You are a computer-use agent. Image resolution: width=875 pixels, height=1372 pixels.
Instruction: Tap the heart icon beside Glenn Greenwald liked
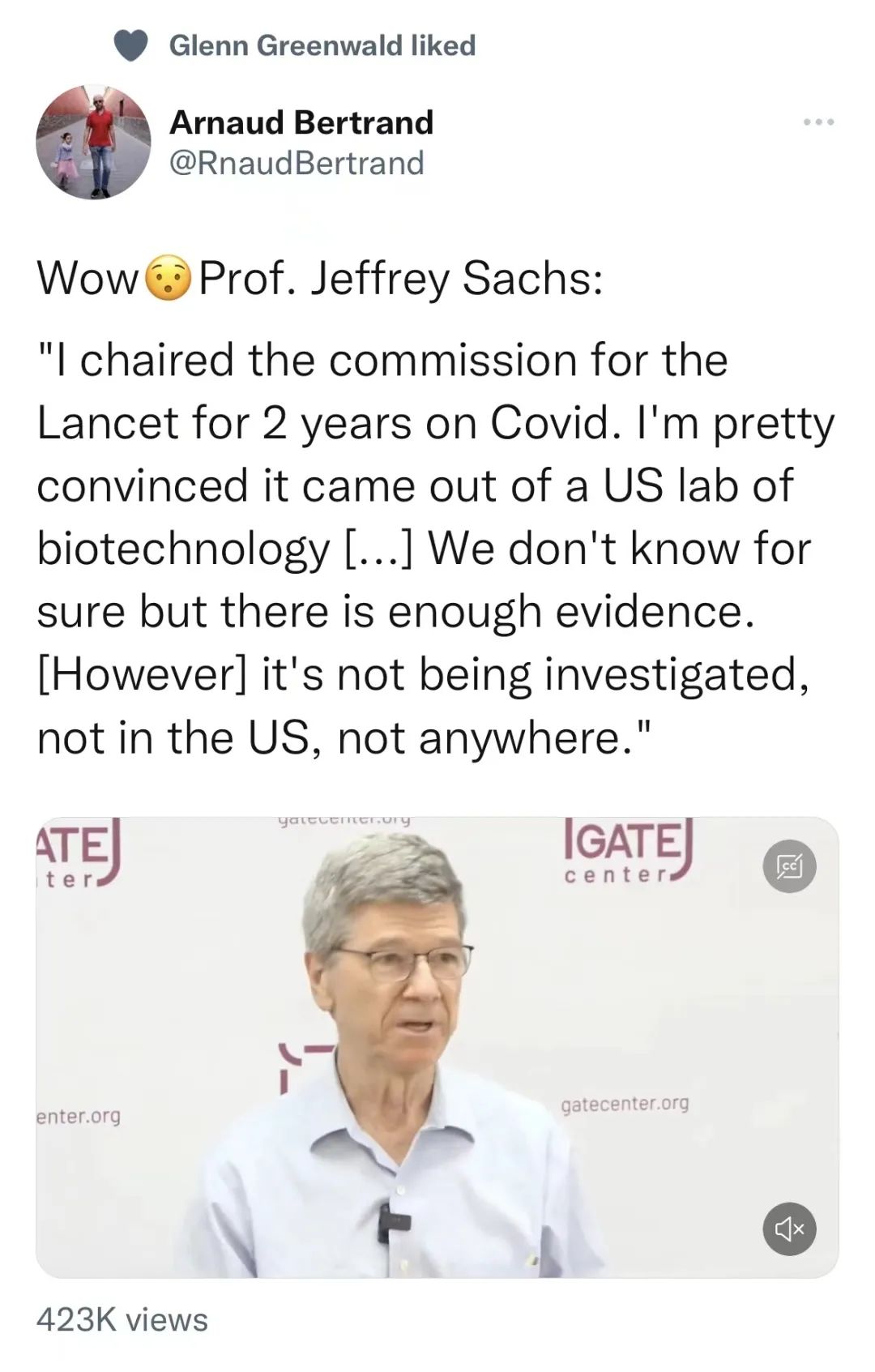tap(130, 45)
